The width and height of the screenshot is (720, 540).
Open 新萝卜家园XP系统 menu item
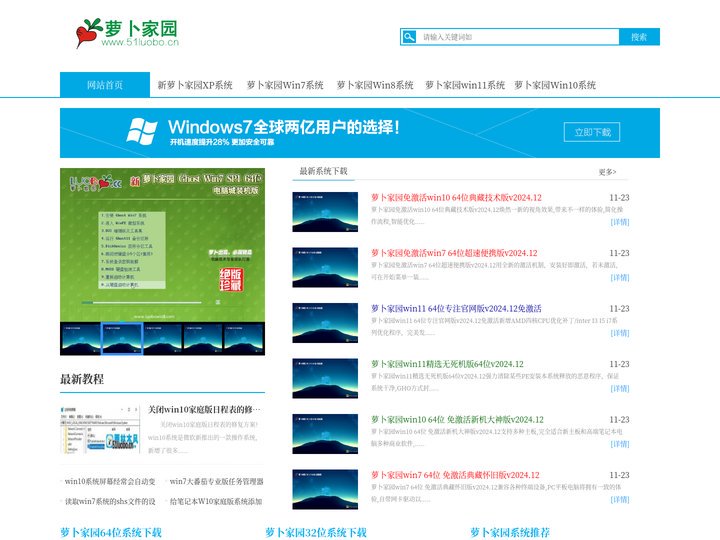195,85
